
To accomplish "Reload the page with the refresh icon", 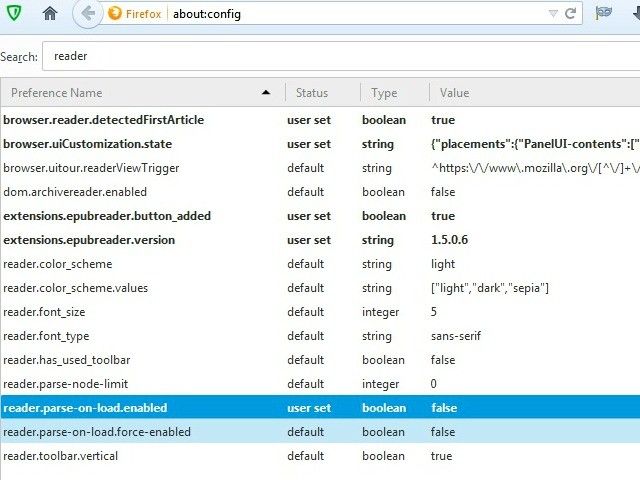I will pos(571,14).
